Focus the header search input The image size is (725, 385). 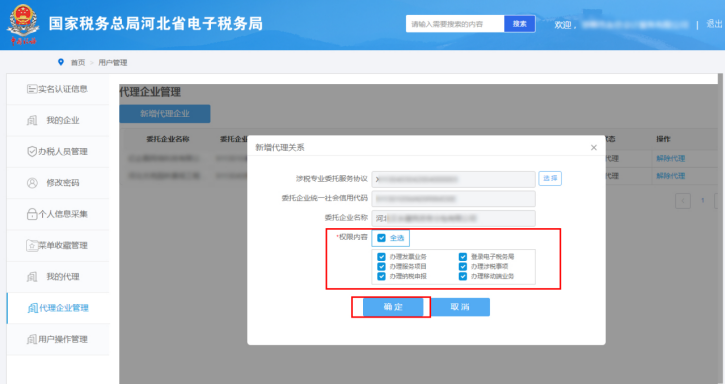pos(455,24)
